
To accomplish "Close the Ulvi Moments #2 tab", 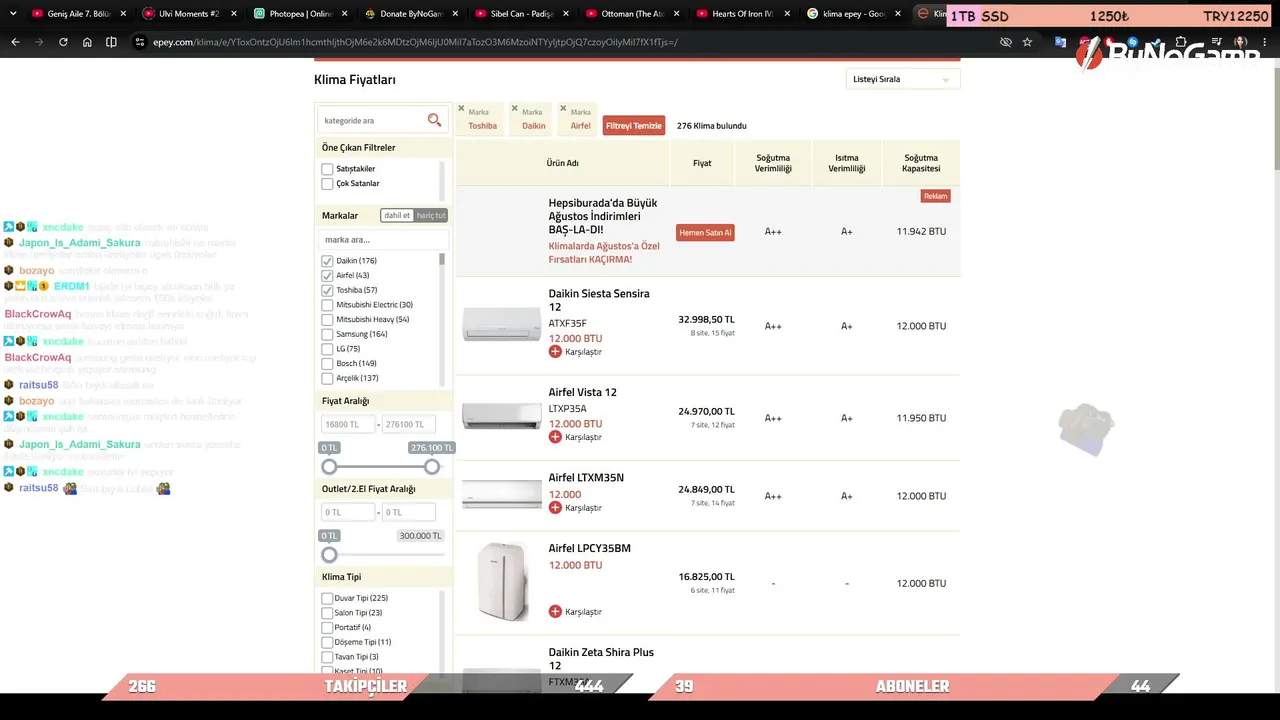I will point(234,14).
